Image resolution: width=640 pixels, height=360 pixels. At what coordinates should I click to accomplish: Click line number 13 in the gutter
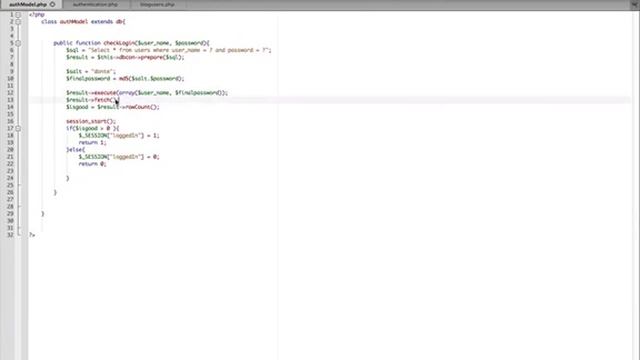(x=10, y=100)
